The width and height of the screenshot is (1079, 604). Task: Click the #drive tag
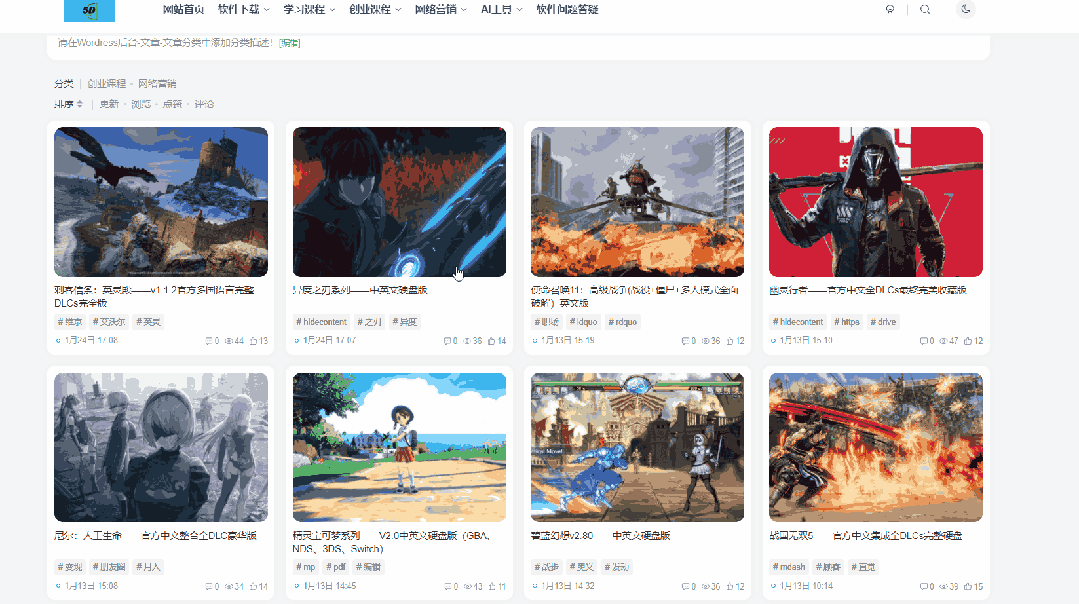(883, 322)
